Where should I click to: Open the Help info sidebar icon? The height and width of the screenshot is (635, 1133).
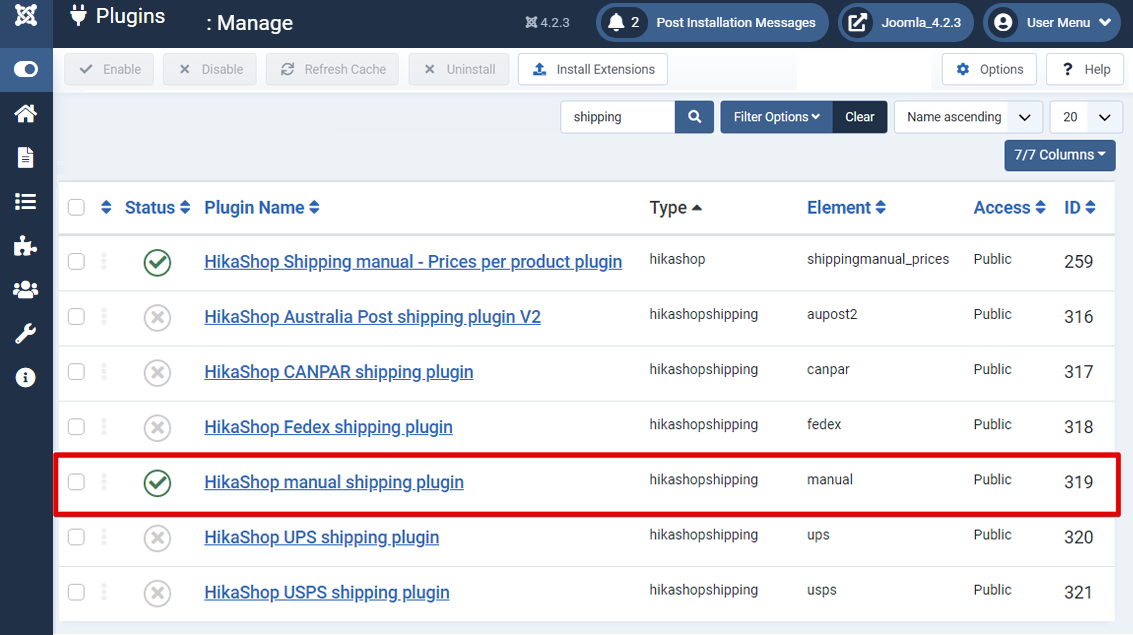pos(26,378)
